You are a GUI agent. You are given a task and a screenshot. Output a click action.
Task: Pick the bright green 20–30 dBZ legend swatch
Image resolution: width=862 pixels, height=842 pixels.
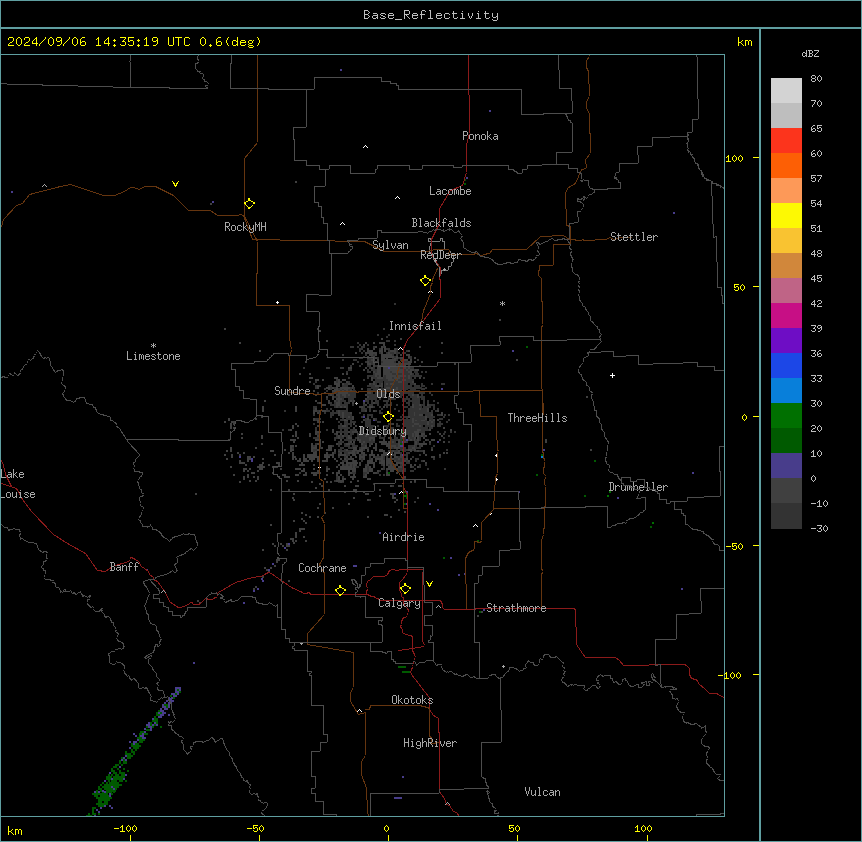coord(786,416)
